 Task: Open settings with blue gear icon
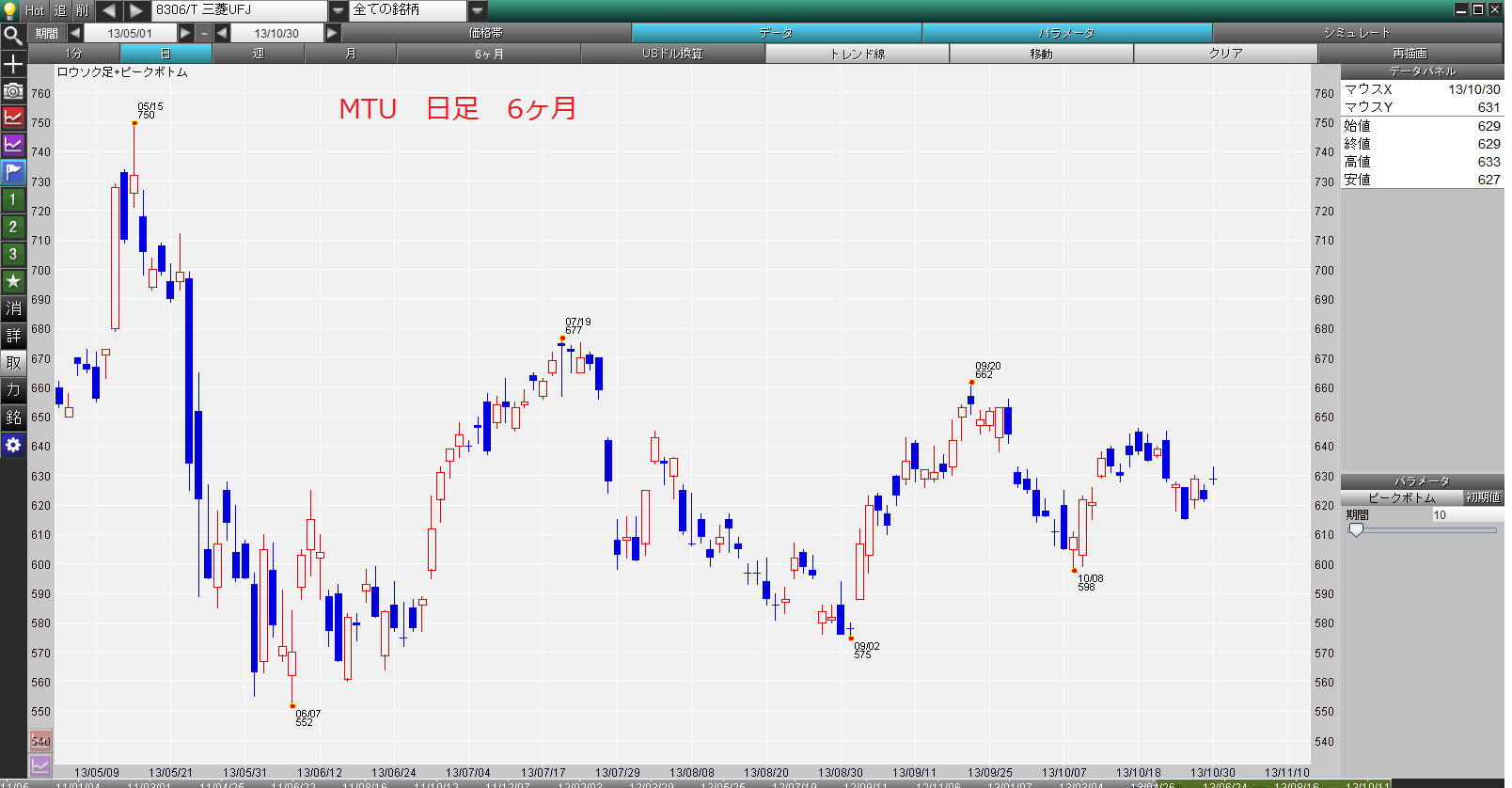[x=13, y=445]
